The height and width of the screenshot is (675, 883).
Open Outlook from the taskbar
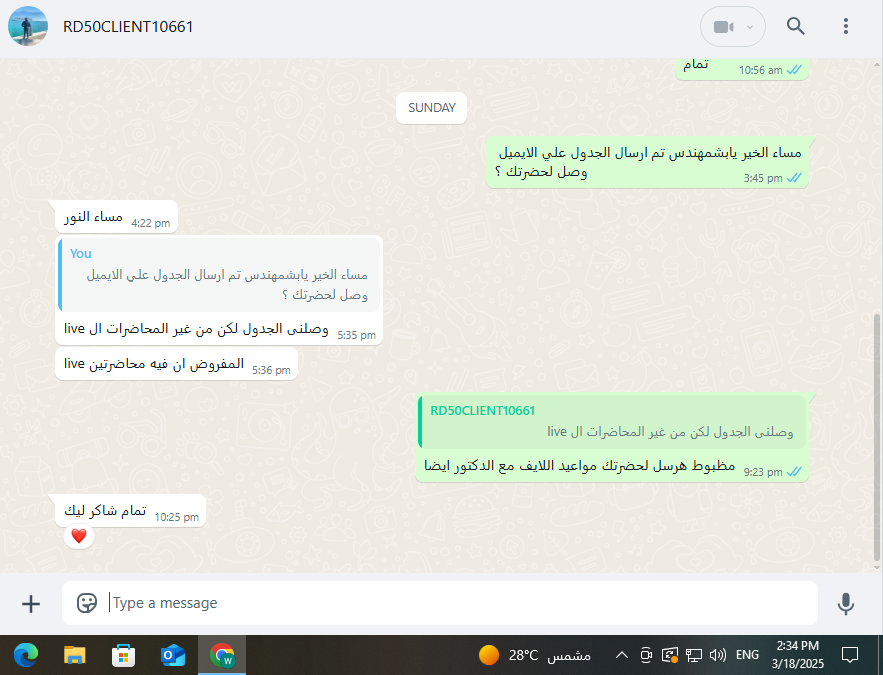(x=173, y=655)
